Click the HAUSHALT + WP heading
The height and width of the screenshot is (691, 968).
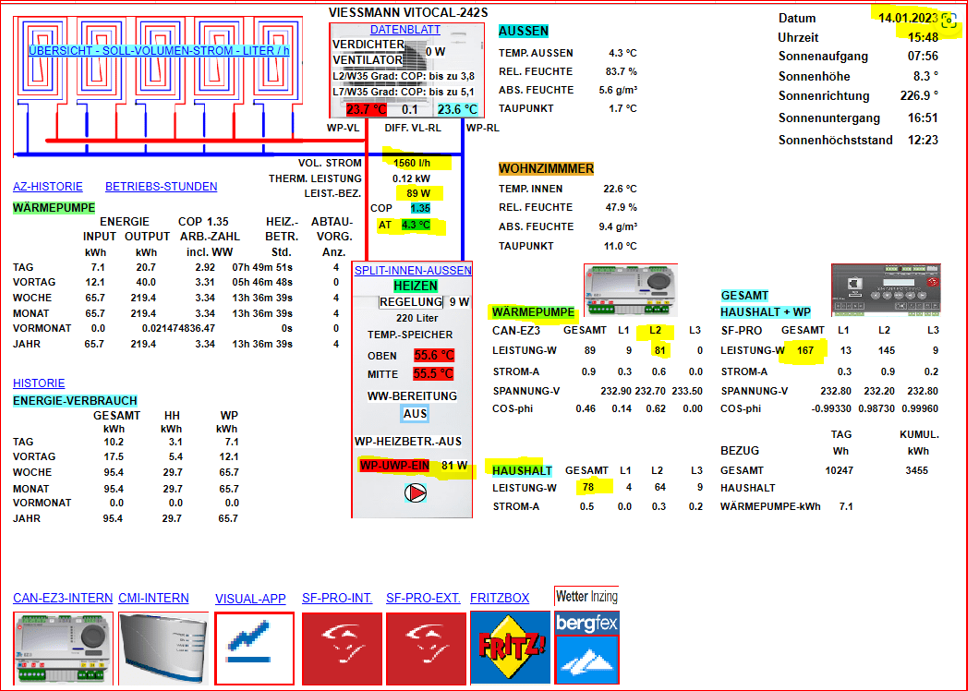[766, 312]
